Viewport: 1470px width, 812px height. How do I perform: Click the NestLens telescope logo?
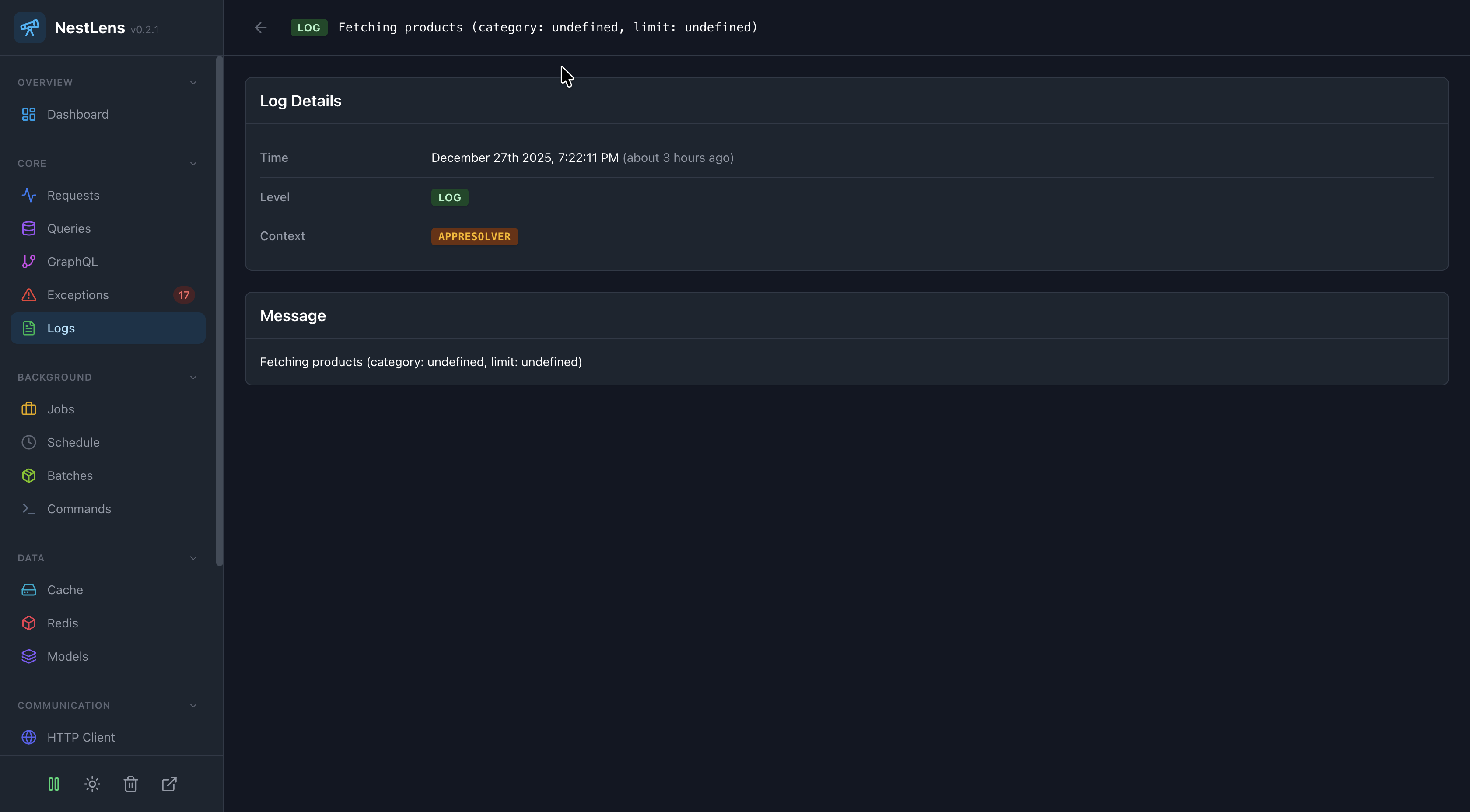[30, 28]
